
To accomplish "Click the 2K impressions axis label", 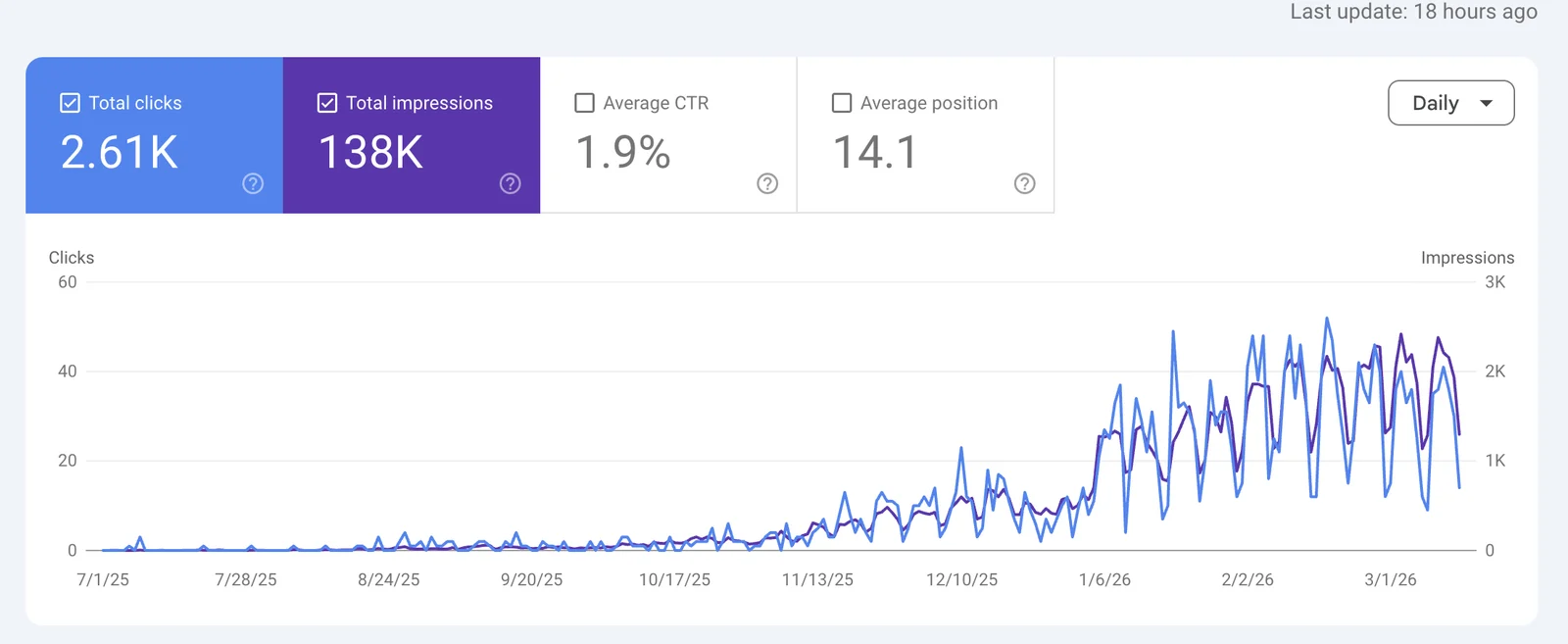I will [1495, 372].
